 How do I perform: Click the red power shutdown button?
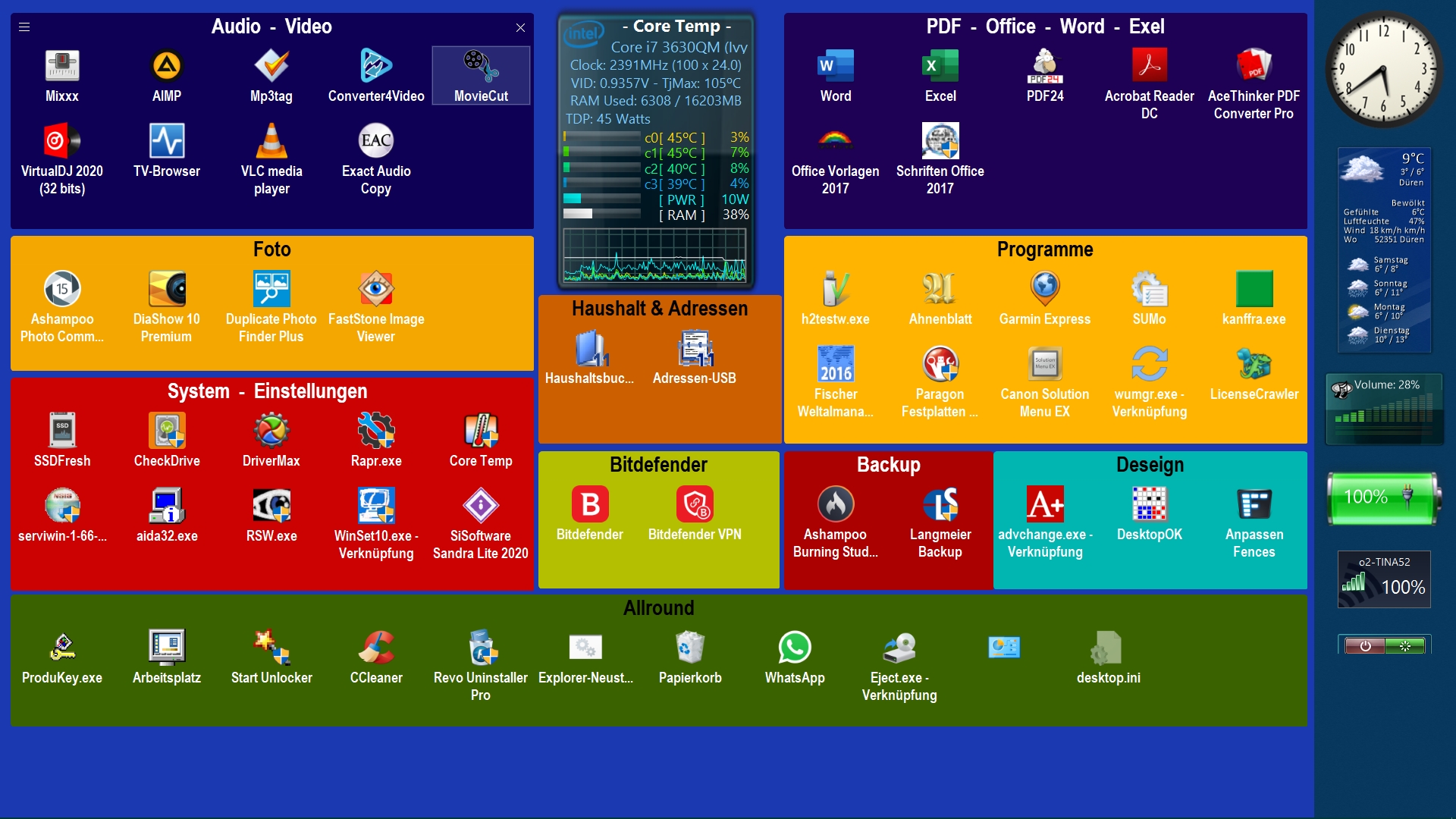(x=1364, y=646)
